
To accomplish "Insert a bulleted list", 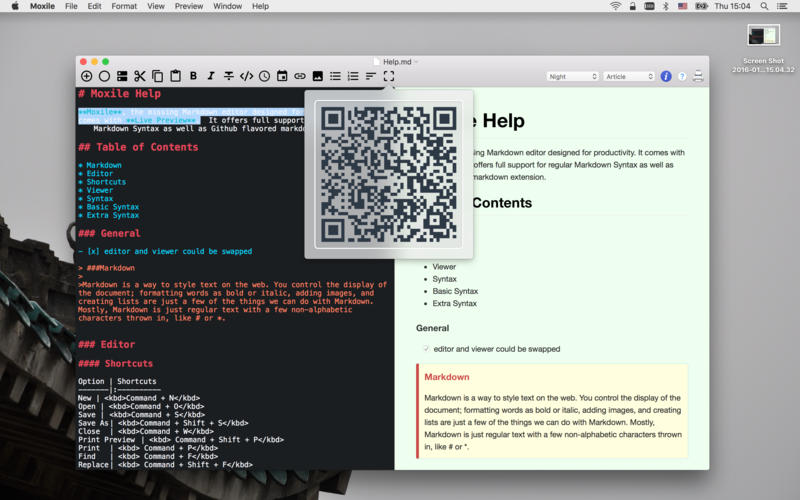I will 335,76.
